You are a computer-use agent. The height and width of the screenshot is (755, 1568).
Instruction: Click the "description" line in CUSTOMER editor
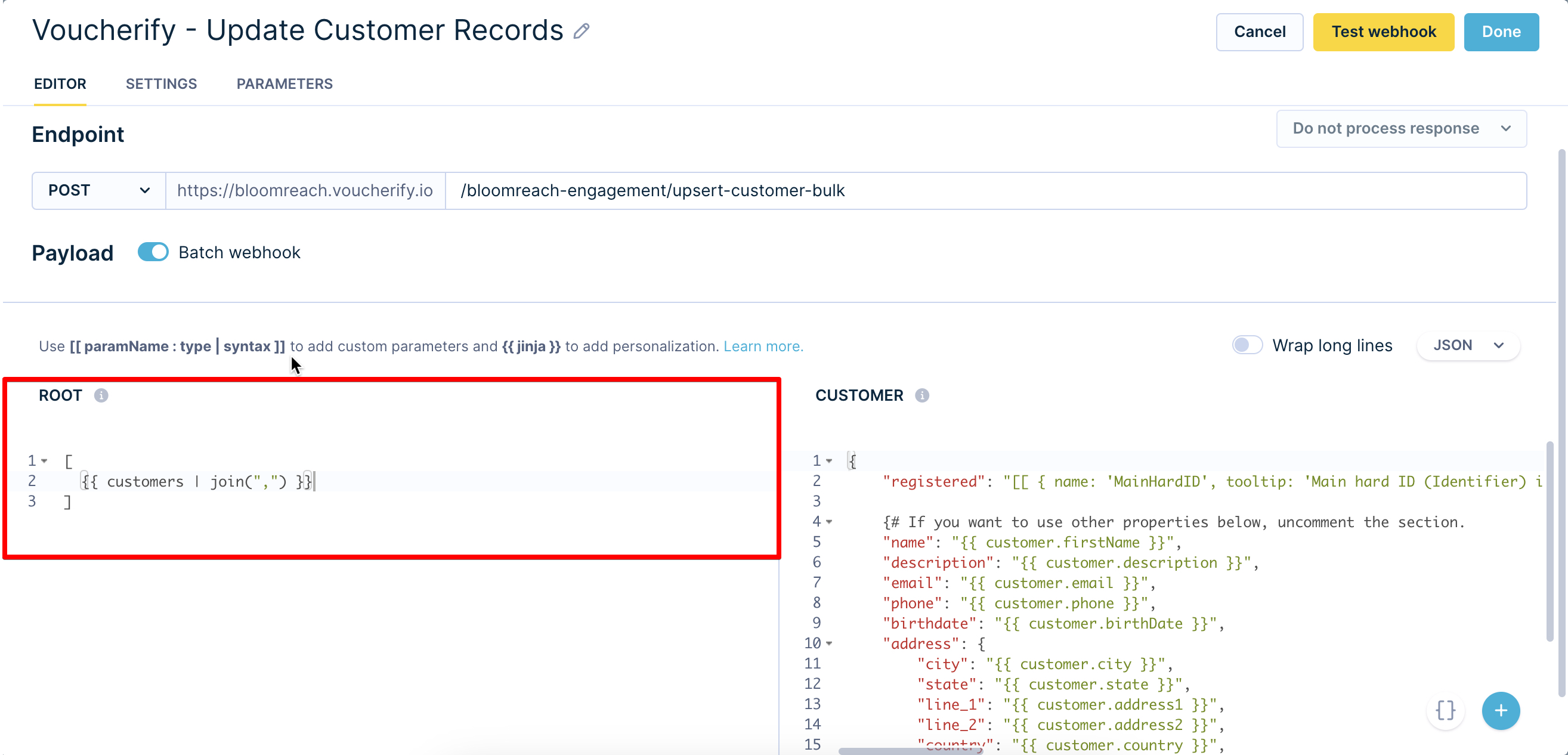1071,562
